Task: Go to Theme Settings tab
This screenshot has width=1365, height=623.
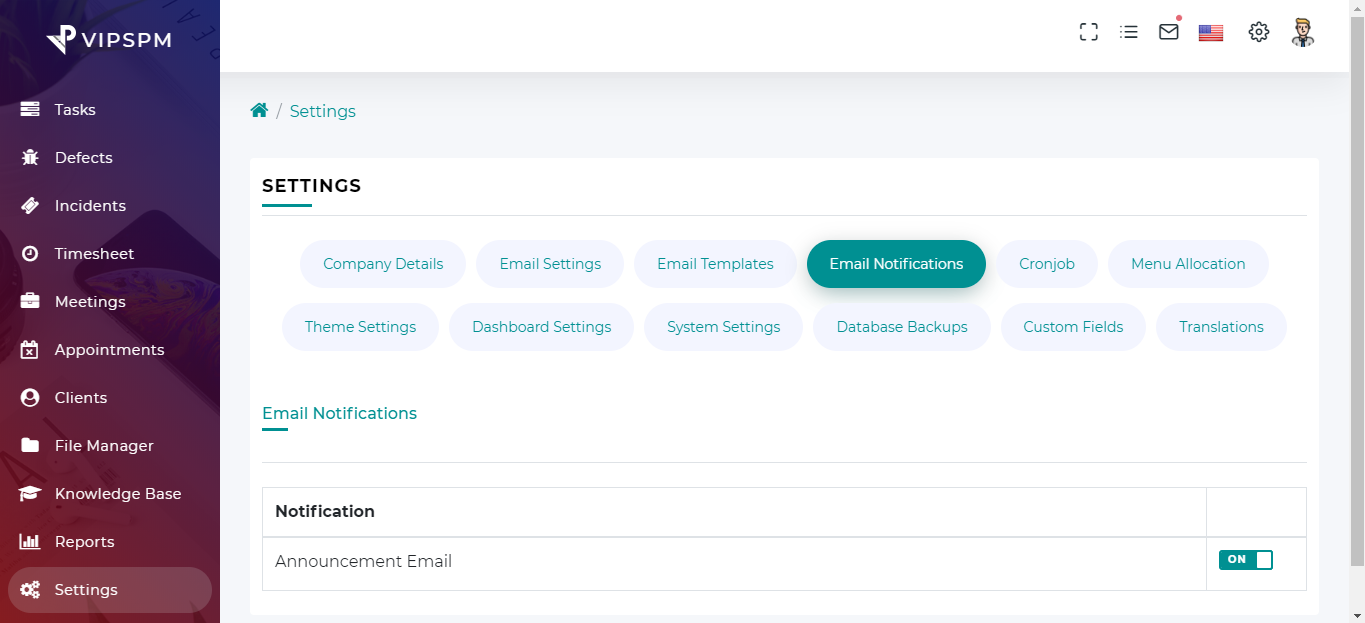Action: point(360,327)
